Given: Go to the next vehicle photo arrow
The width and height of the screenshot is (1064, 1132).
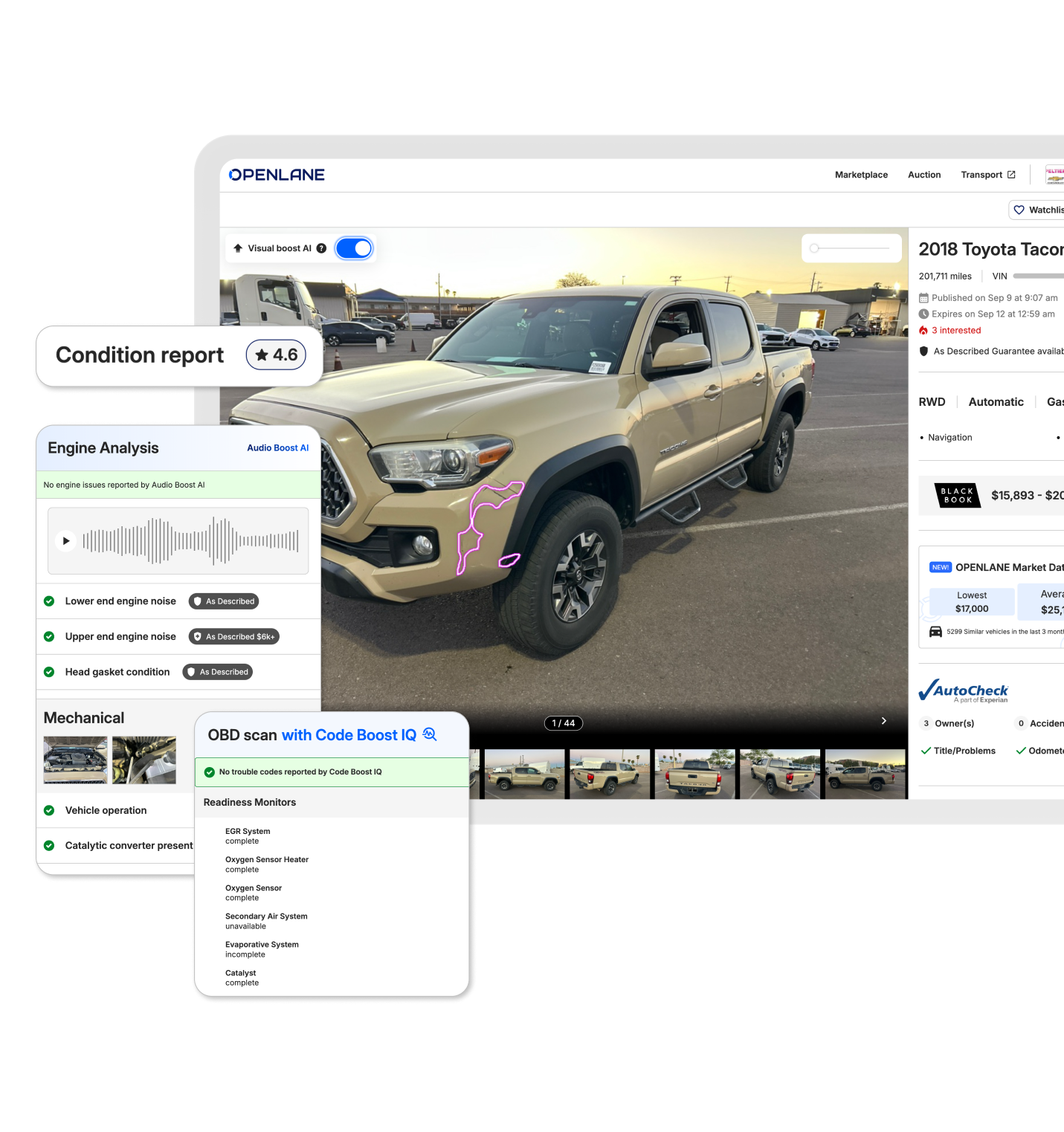Looking at the screenshot, I should pyautogui.click(x=883, y=721).
